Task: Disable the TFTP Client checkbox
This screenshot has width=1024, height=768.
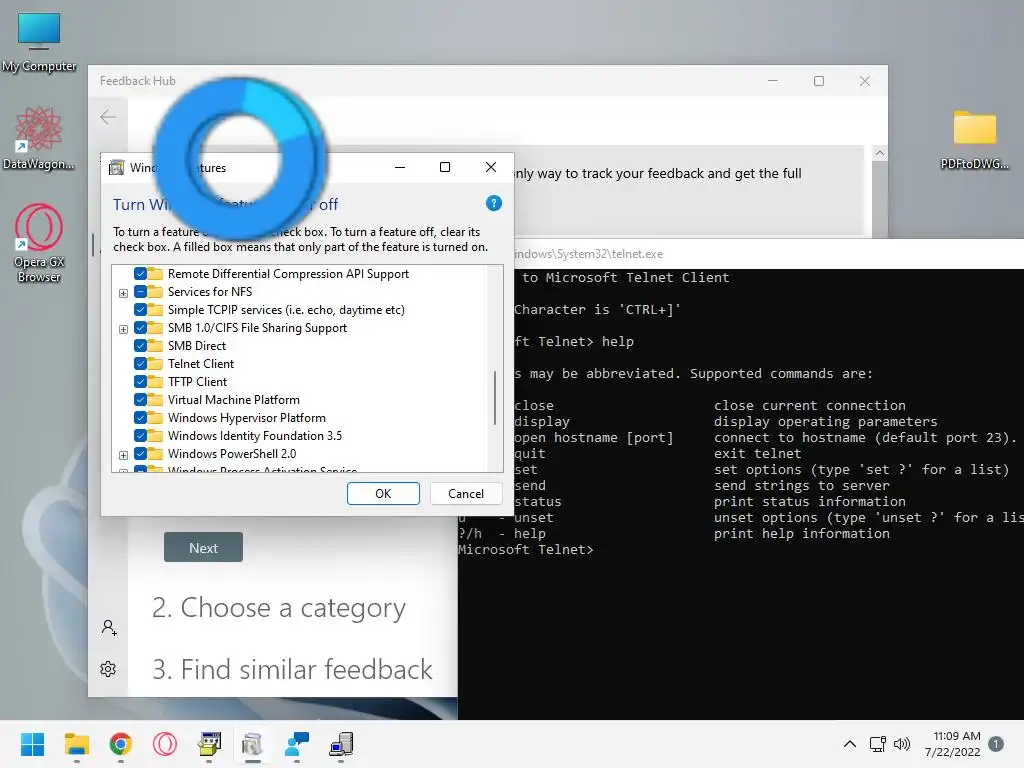Action: point(140,381)
